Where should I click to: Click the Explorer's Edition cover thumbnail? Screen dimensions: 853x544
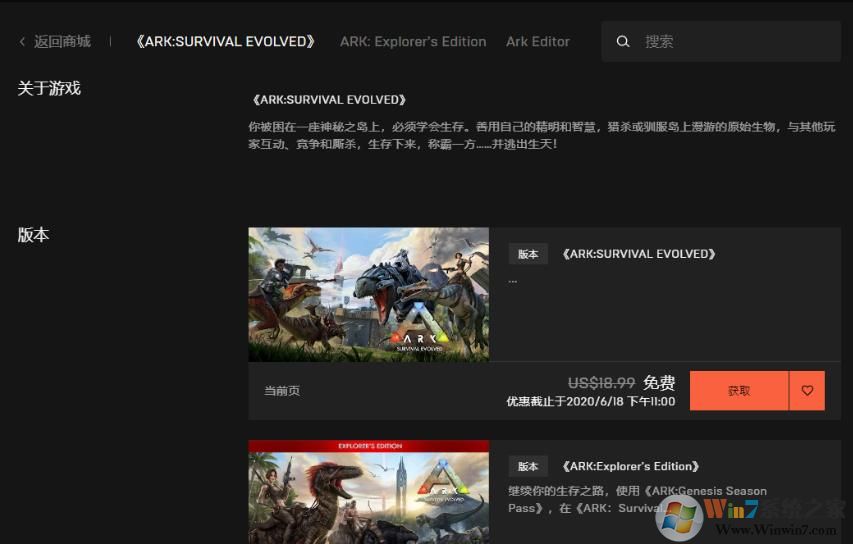(x=369, y=492)
